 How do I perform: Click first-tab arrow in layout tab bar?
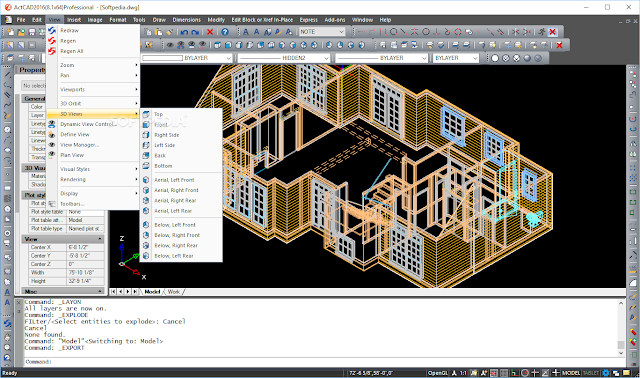113,292
